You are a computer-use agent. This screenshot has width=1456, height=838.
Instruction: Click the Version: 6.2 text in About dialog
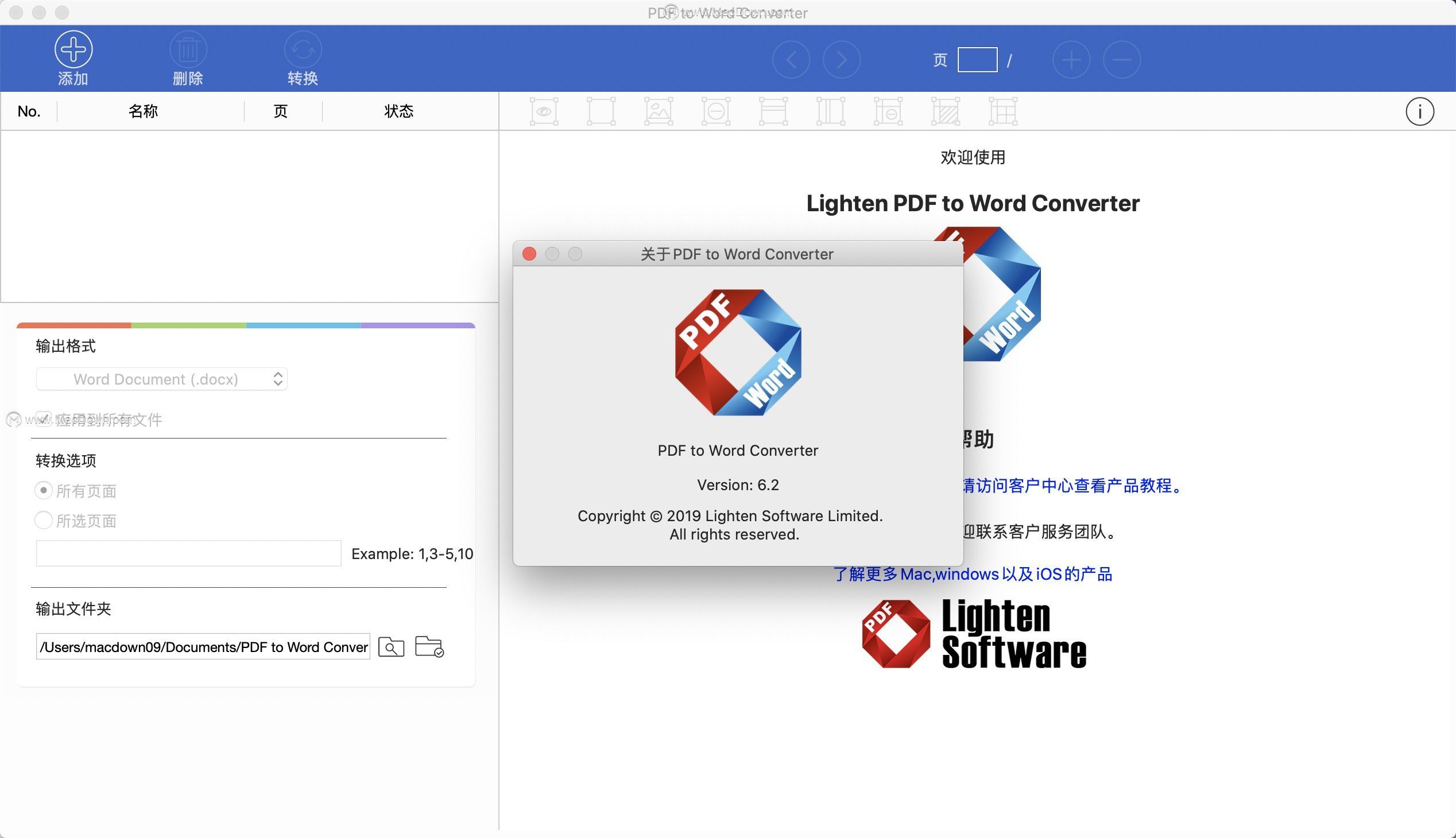click(x=738, y=484)
